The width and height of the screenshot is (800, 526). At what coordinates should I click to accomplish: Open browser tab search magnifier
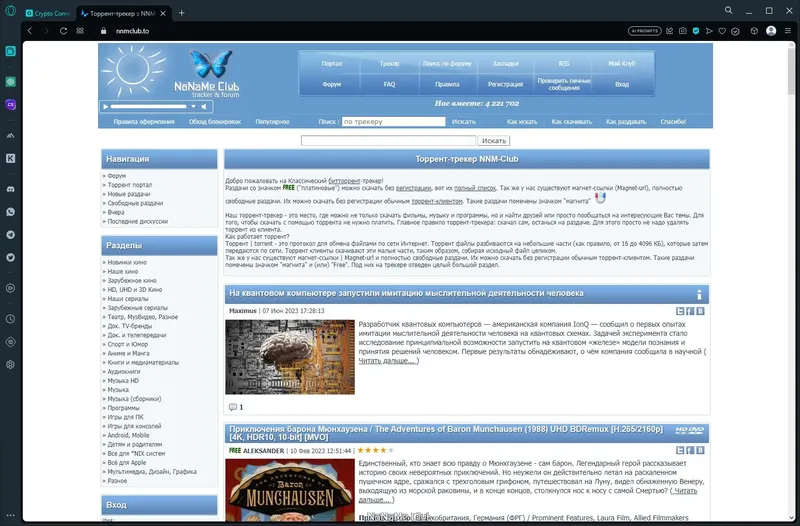click(729, 10)
